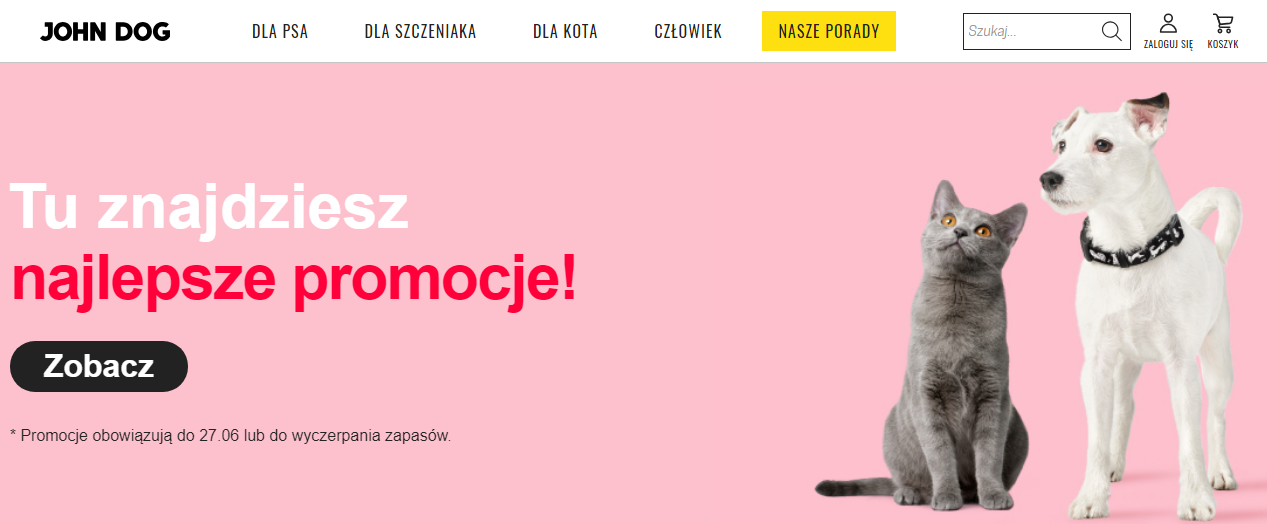
Task: Open the DLA SZCZENIAKA category
Action: pyautogui.click(x=420, y=32)
